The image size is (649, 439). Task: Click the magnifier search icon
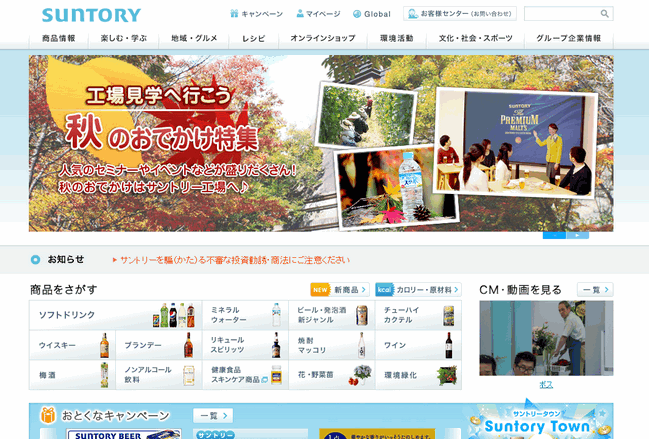pos(605,14)
